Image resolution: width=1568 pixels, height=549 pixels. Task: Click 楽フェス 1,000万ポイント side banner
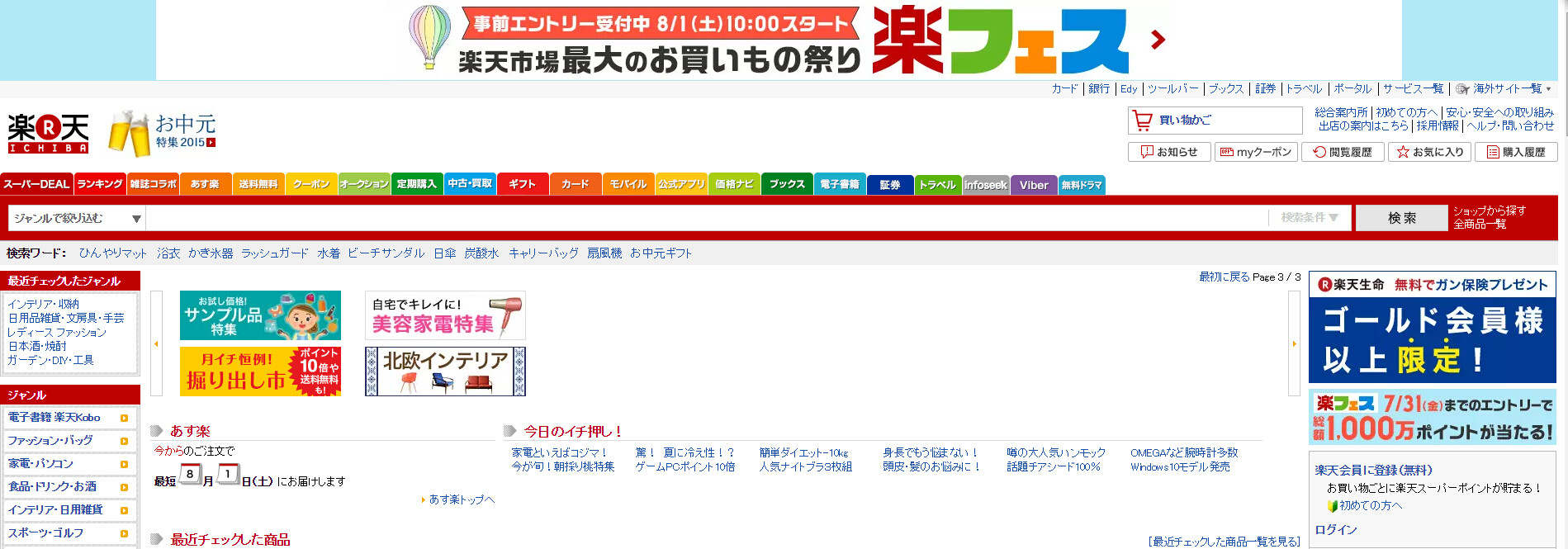1433,419
